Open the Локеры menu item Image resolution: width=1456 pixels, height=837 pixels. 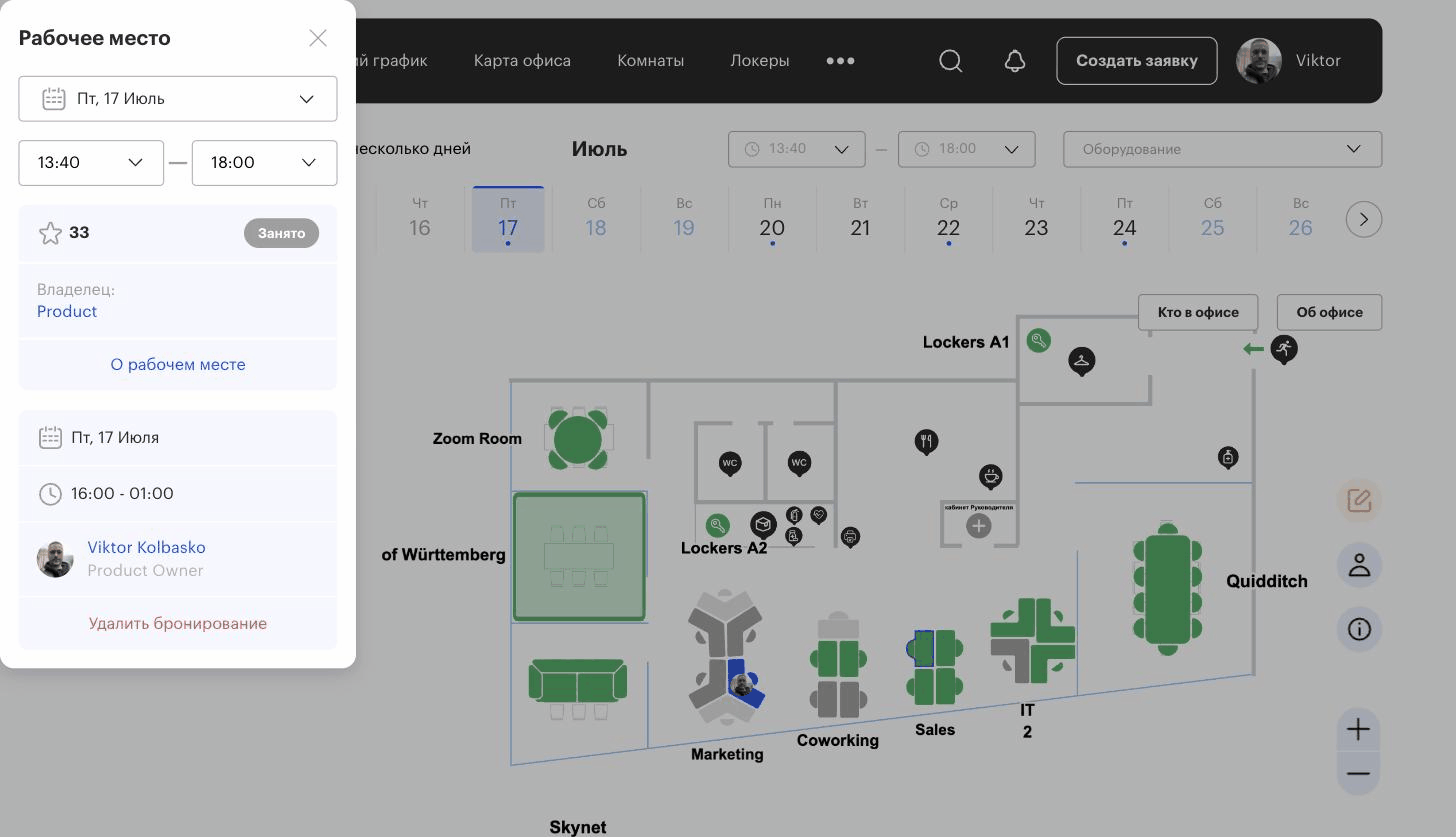760,61
